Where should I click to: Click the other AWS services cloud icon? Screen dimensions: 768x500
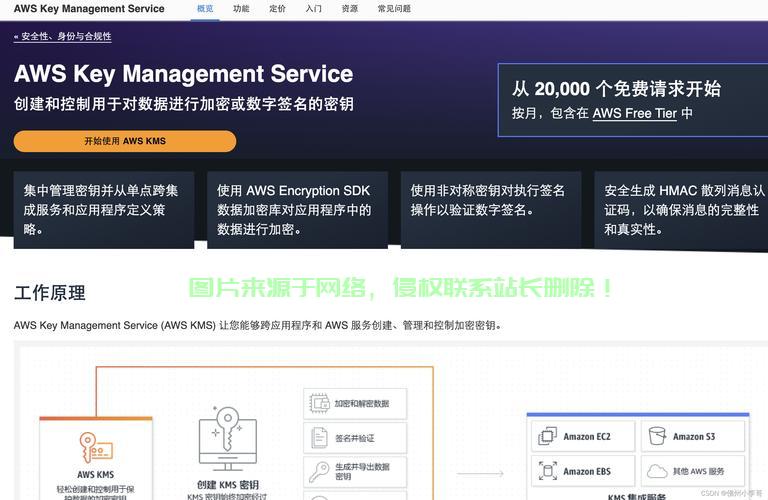click(x=656, y=470)
